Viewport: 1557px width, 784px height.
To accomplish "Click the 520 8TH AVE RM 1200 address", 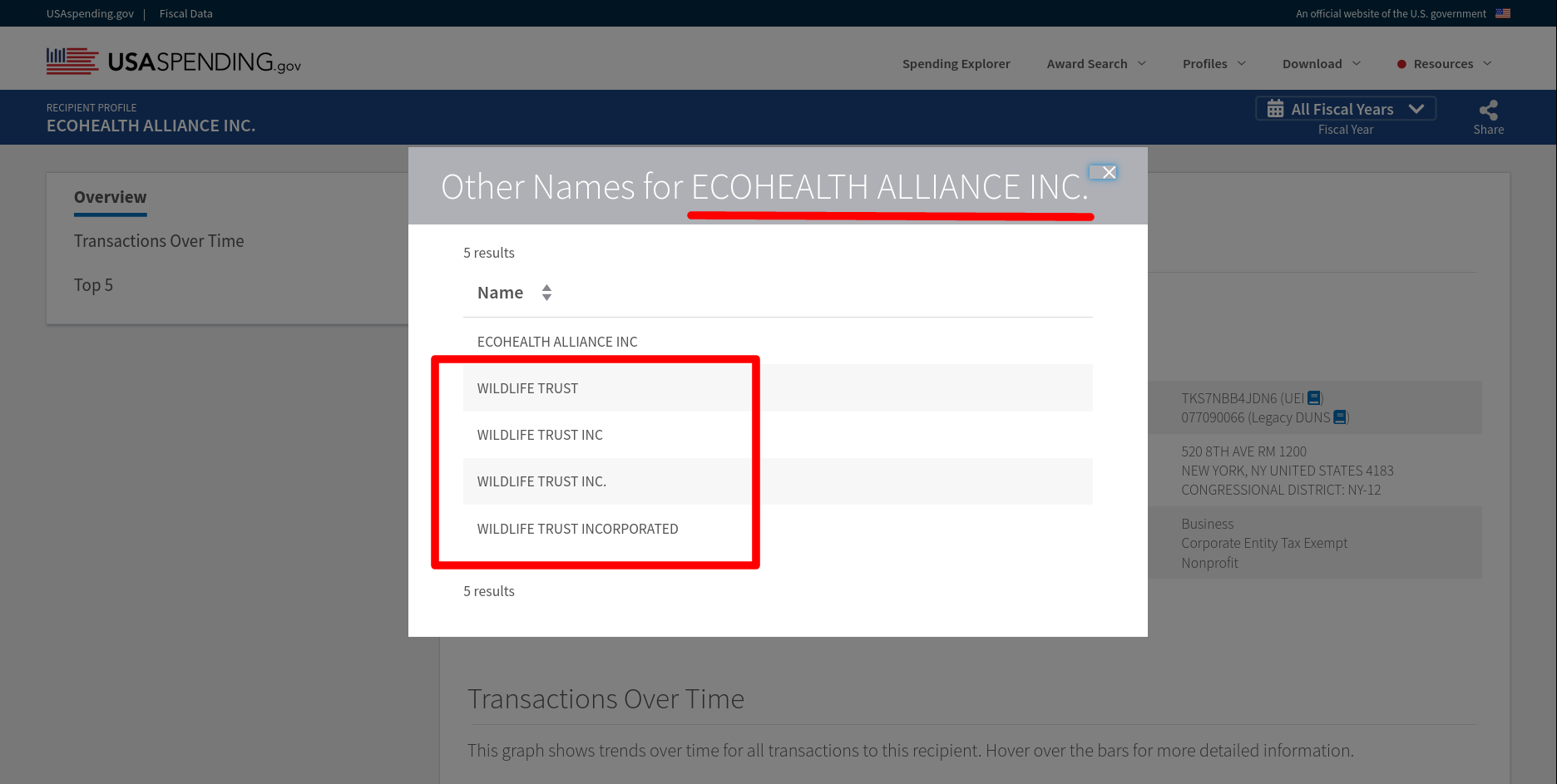I will pyautogui.click(x=1243, y=451).
